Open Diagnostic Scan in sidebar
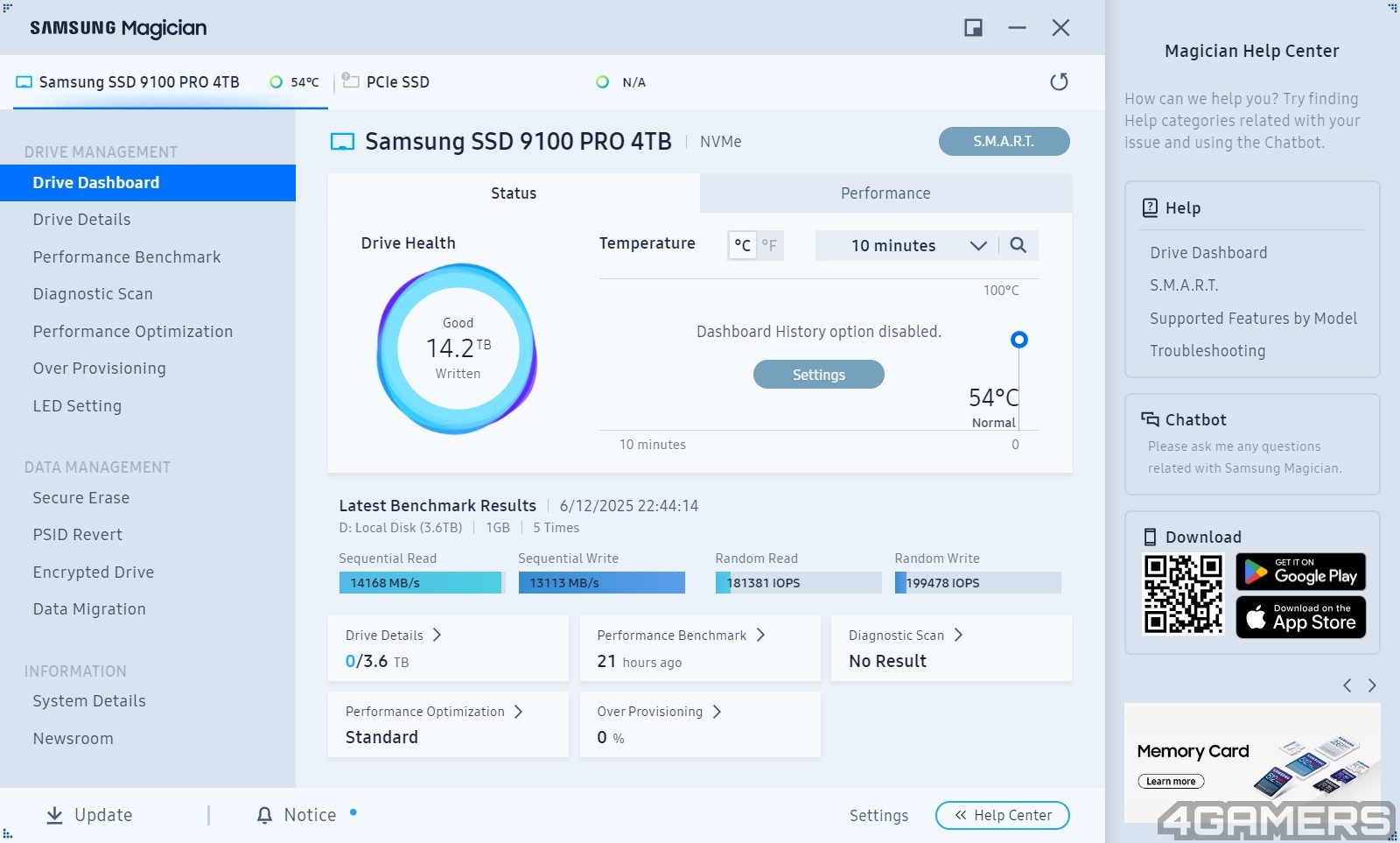The width and height of the screenshot is (1400, 843). click(148, 294)
